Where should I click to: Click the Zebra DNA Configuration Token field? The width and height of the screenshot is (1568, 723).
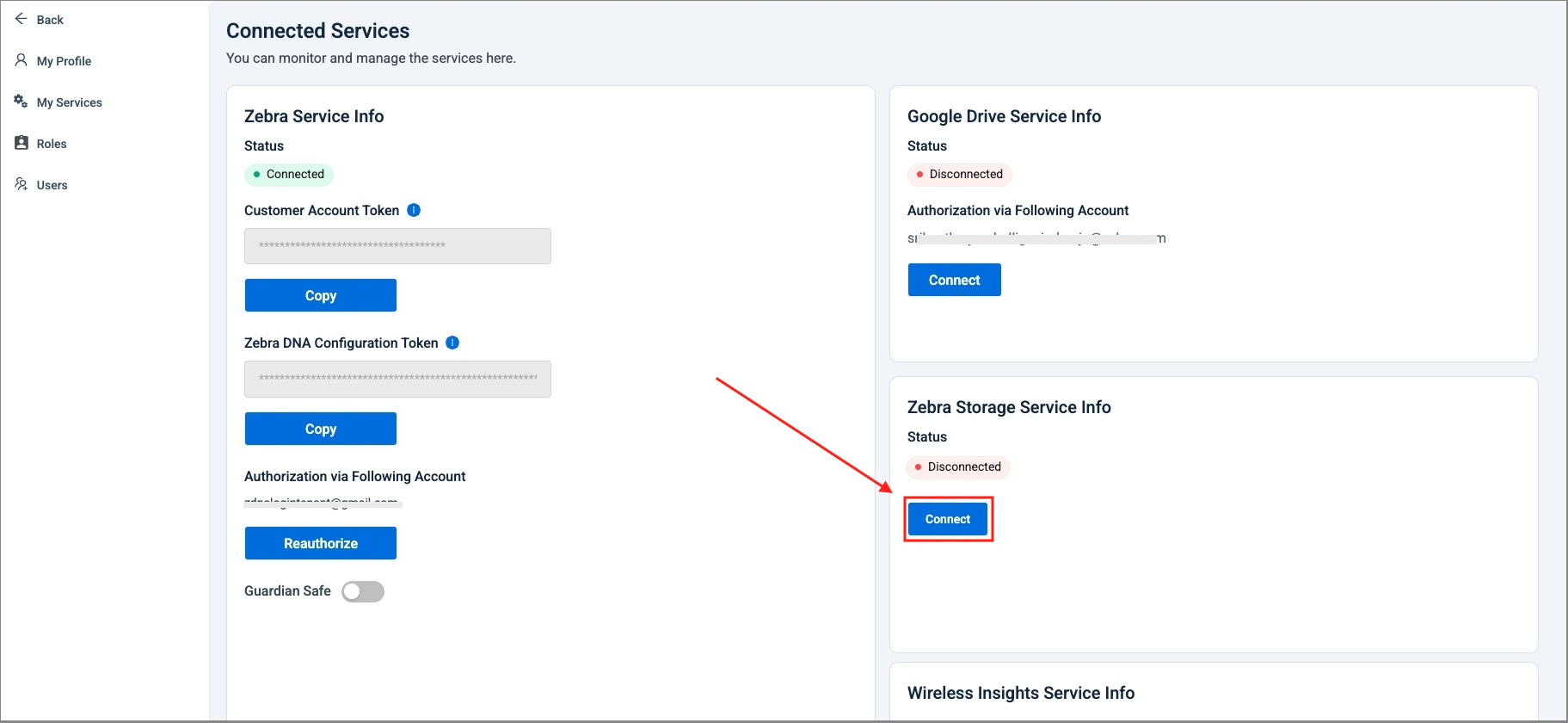[x=397, y=379]
